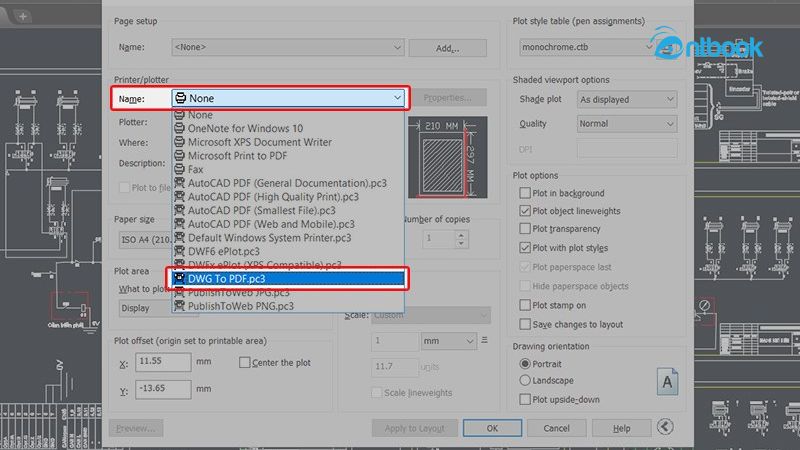Select Portrait orientation
The width and height of the screenshot is (800, 450).
click(x=524, y=364)
